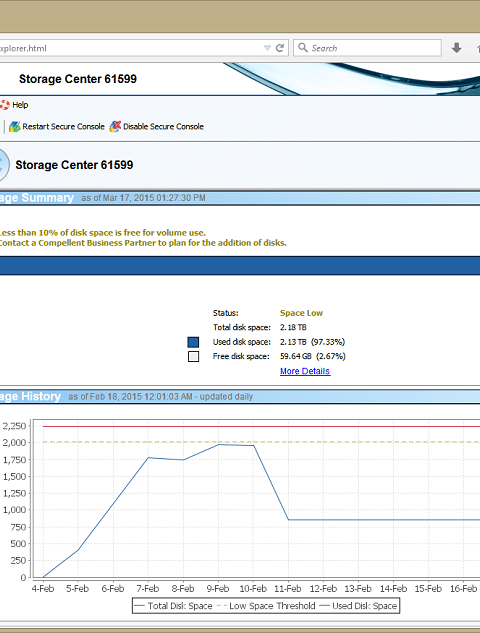Click the Disable Secure Console icon
This screenshot has height=633, width=480.
(x=115, y=127)
